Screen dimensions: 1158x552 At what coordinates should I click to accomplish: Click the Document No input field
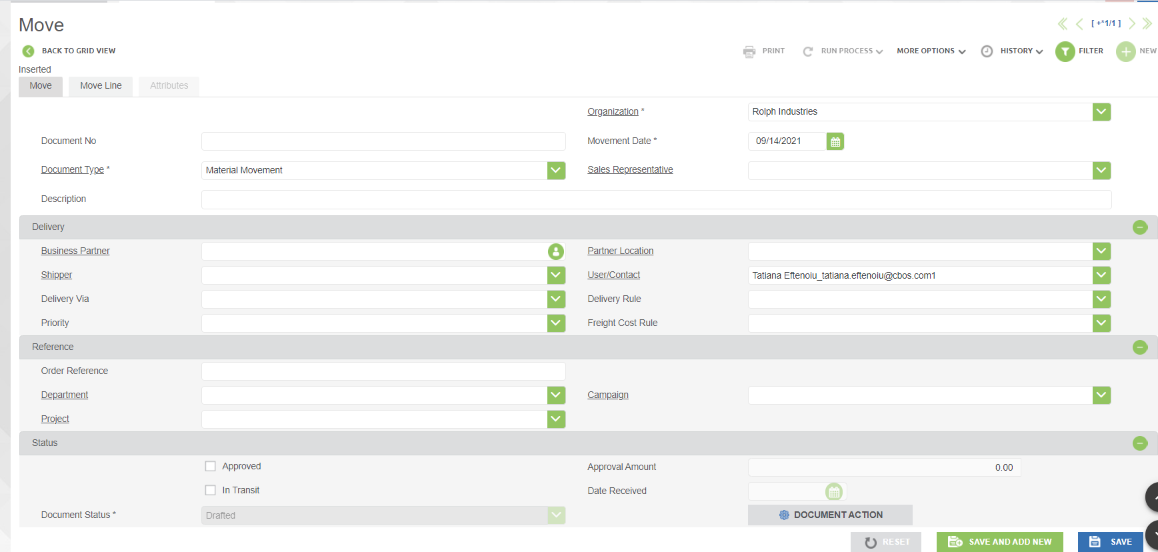tap(383, 141)
